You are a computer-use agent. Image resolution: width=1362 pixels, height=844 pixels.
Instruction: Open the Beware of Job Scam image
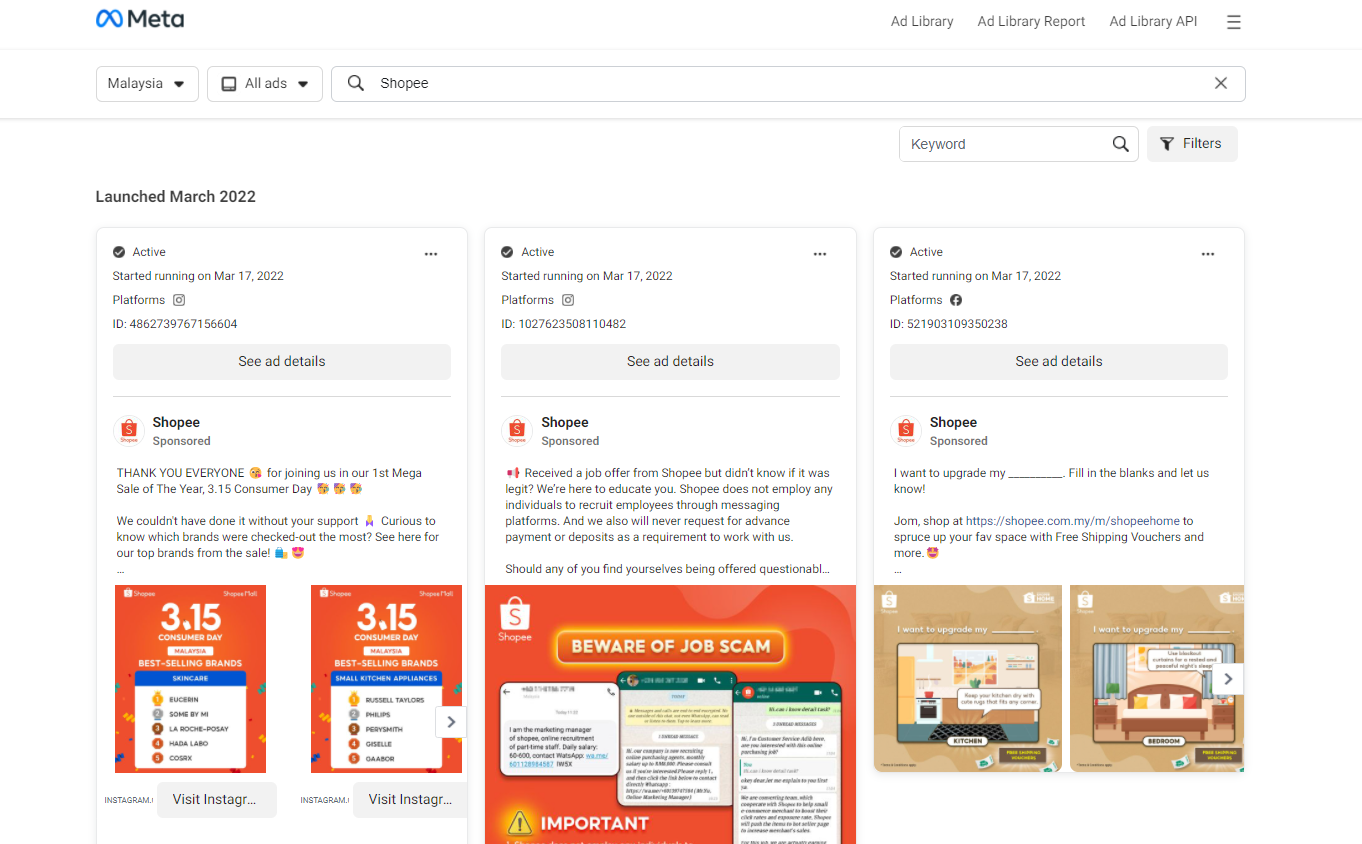point(670,714)
